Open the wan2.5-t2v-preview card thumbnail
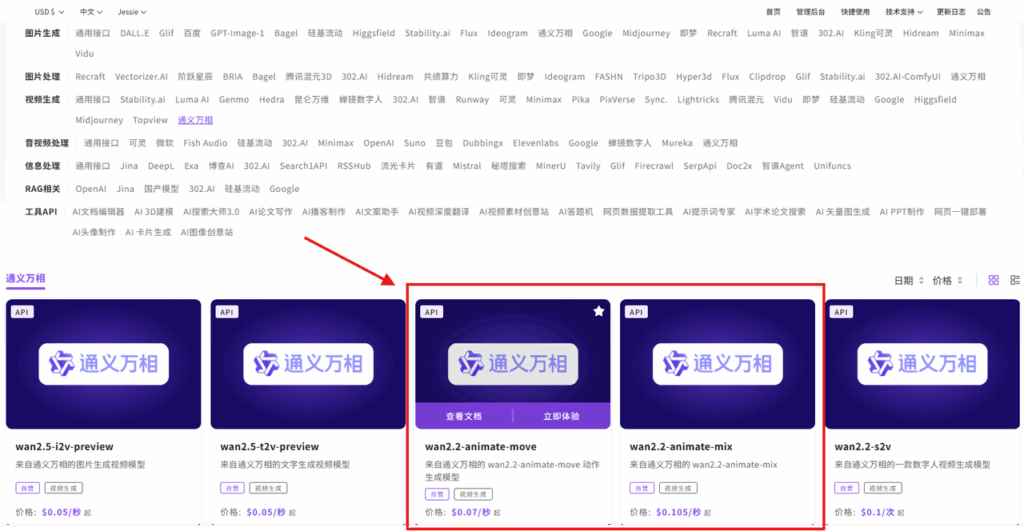Viewport: 1024px width, 531px height. tap(308, 364)
